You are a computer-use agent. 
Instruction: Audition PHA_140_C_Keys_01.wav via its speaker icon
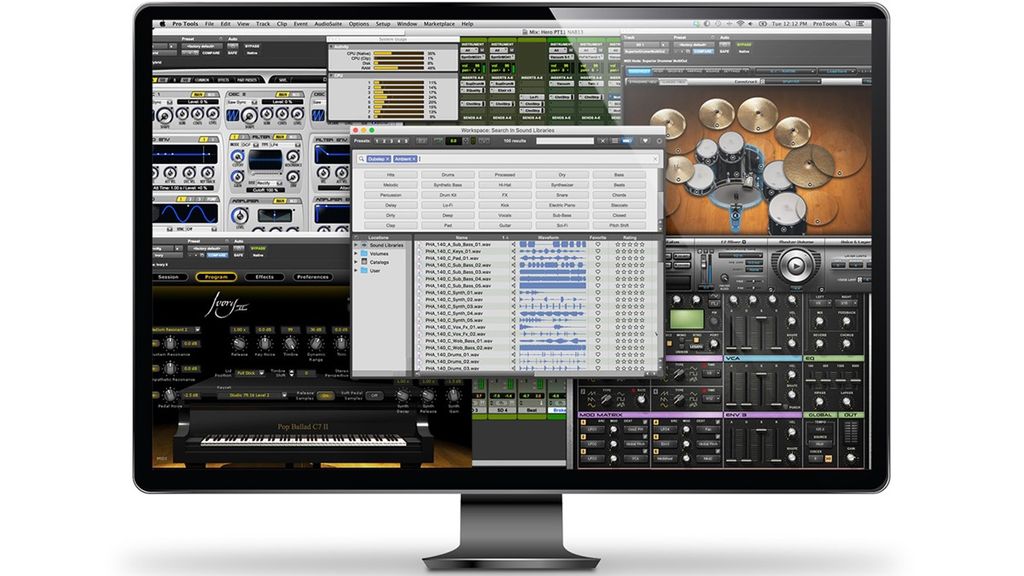pyautogui.click(x=514, y=251)
